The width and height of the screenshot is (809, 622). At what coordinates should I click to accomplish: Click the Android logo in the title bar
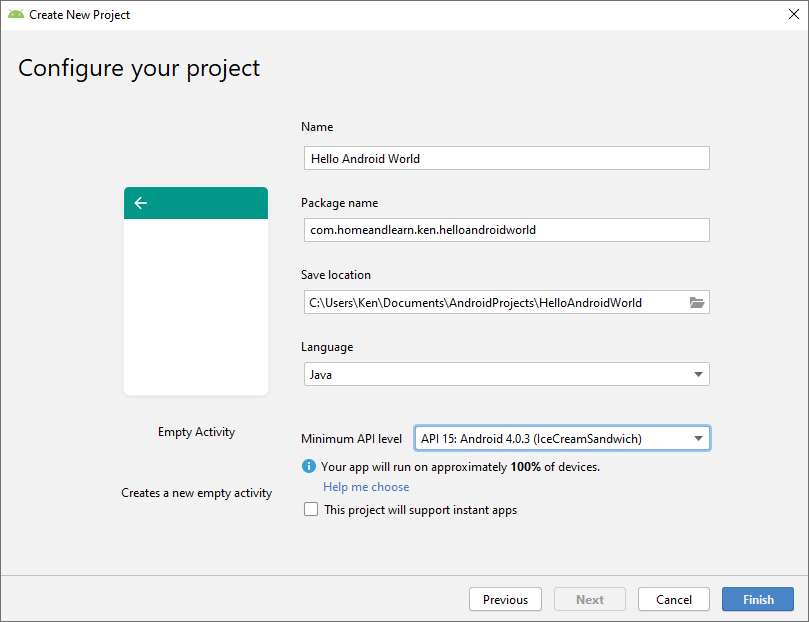coord(16,15)
